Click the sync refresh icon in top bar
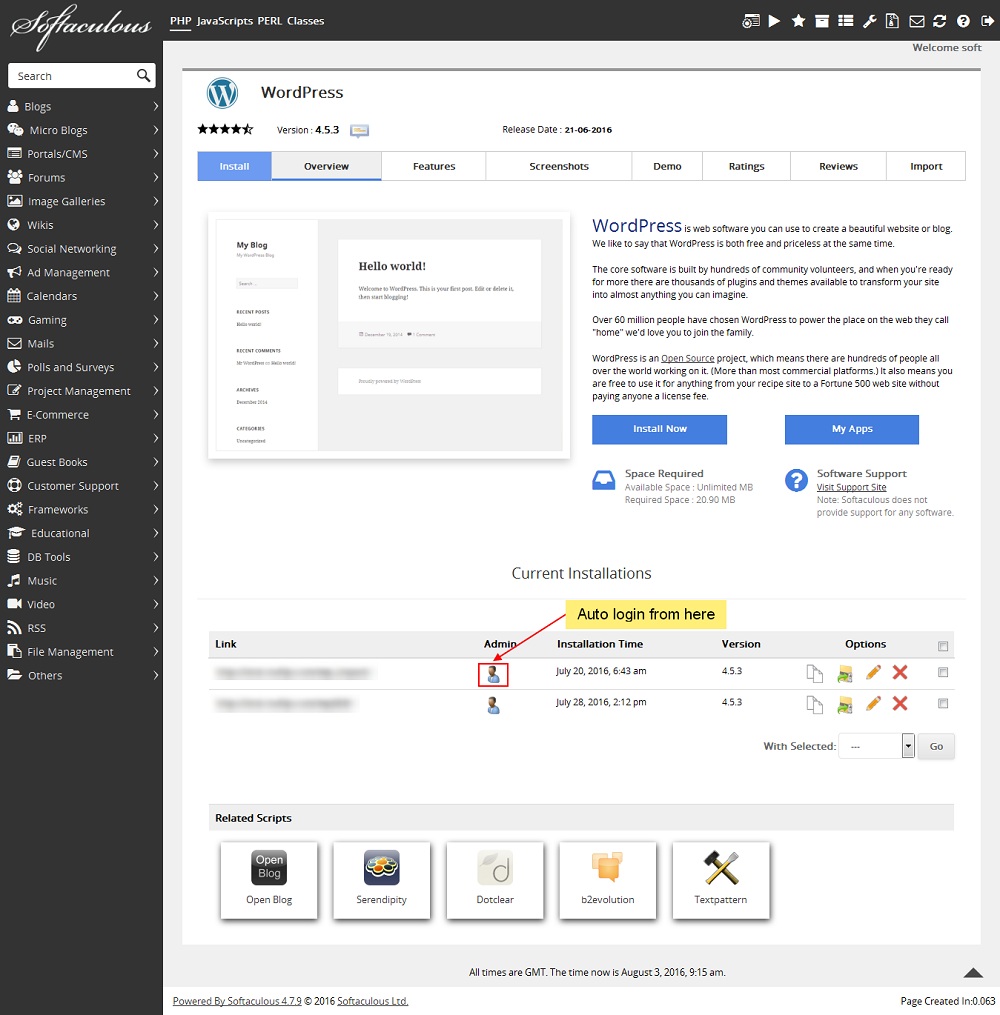The width and height of the screenshot is (1000, 1015). pos(940,21)
